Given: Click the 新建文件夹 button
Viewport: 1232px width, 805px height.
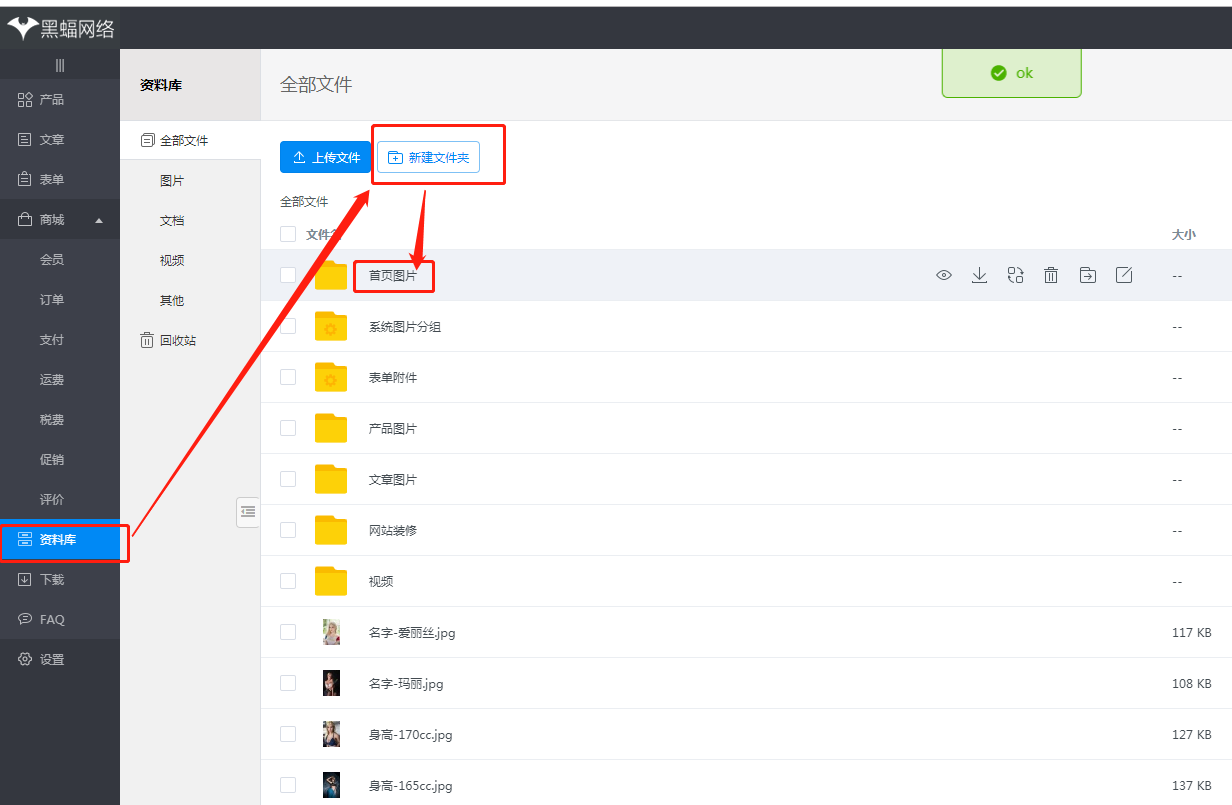Looking at the screenshot, I should pos(428,158).
